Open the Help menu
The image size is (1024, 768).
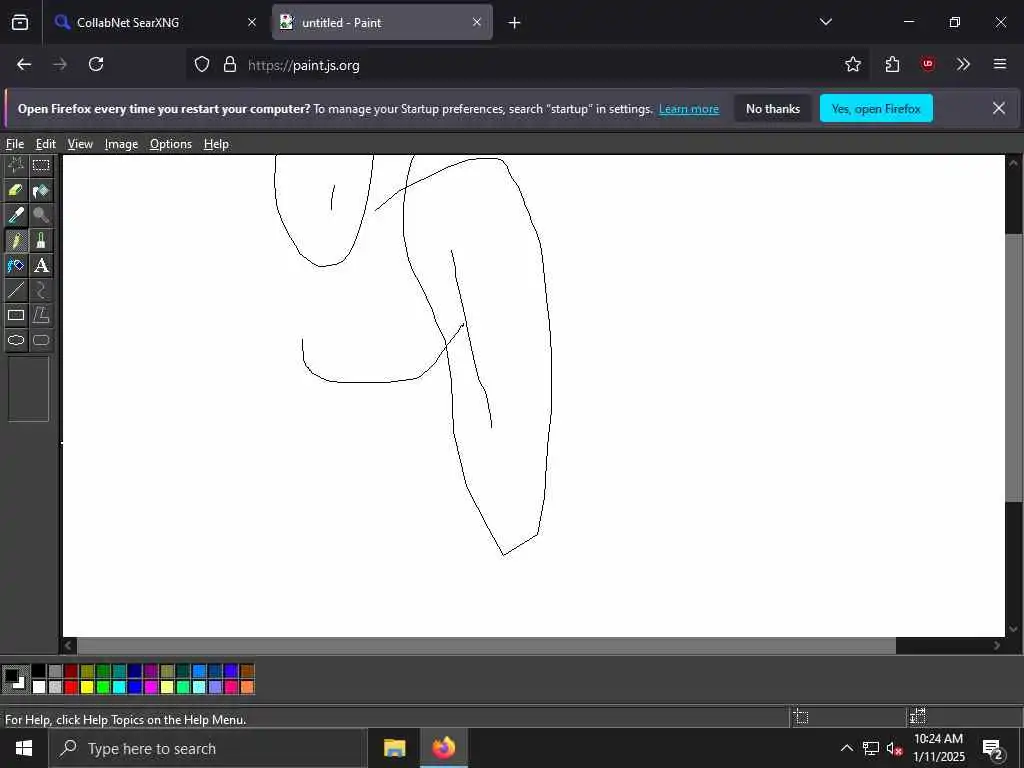tap(216, 144)
